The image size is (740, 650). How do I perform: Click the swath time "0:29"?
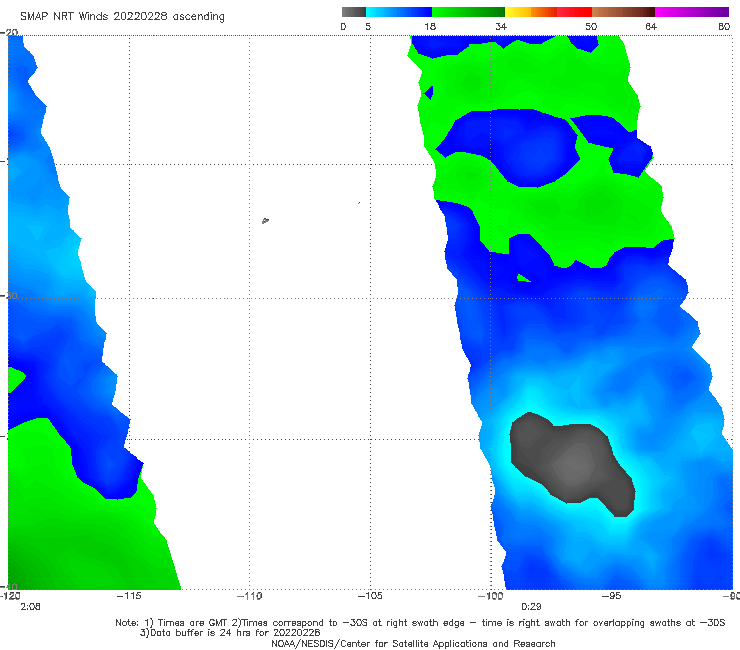(x=531, y=607)
